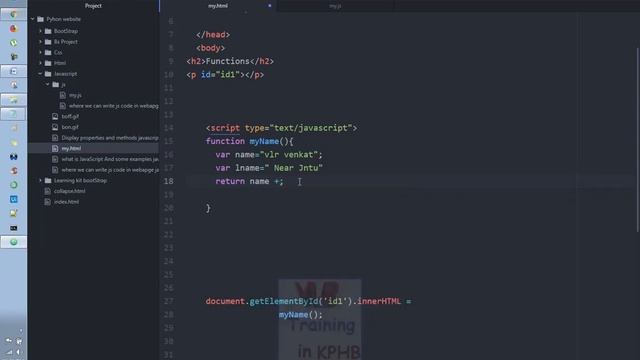Select the Learning kit bootStrap folder name
This screenshot has width=640, height=360.
tap(80, 180)
